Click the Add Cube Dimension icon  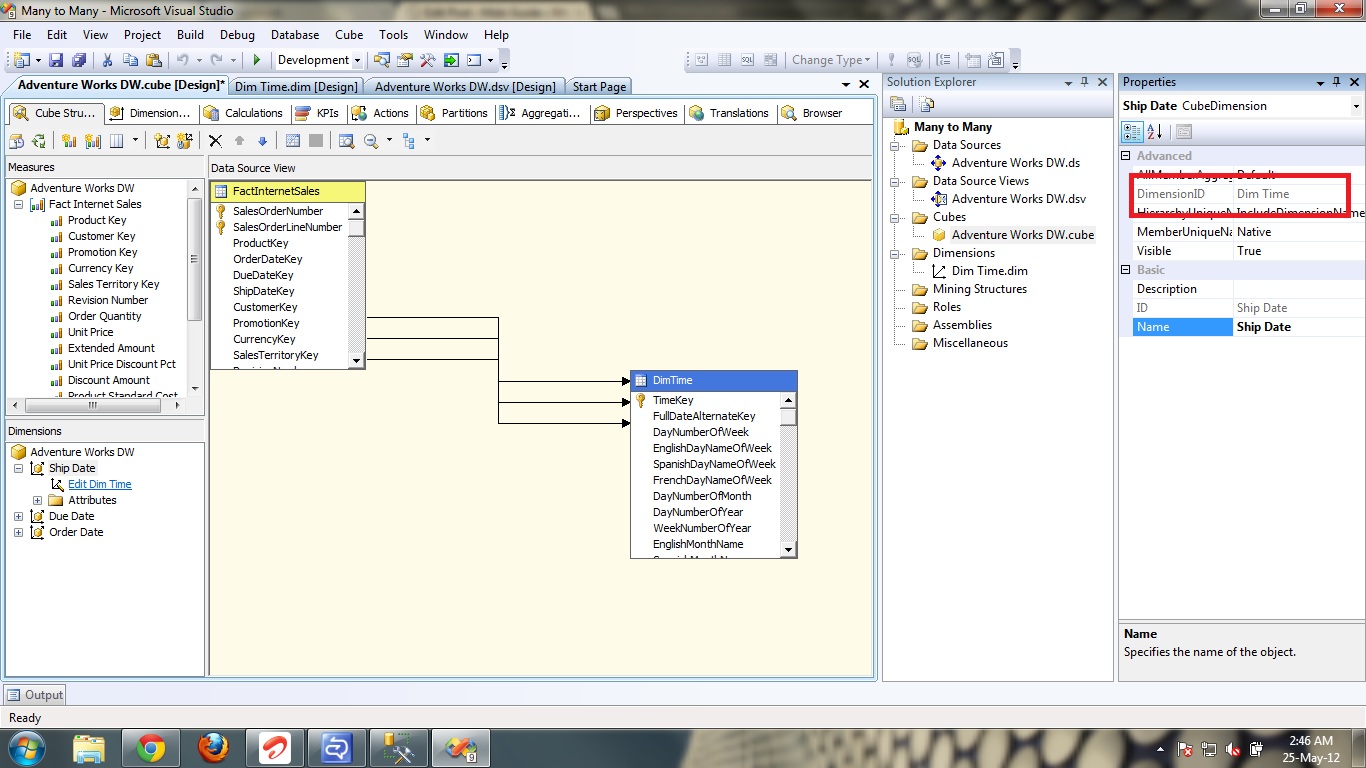click(x=162, y=141)
